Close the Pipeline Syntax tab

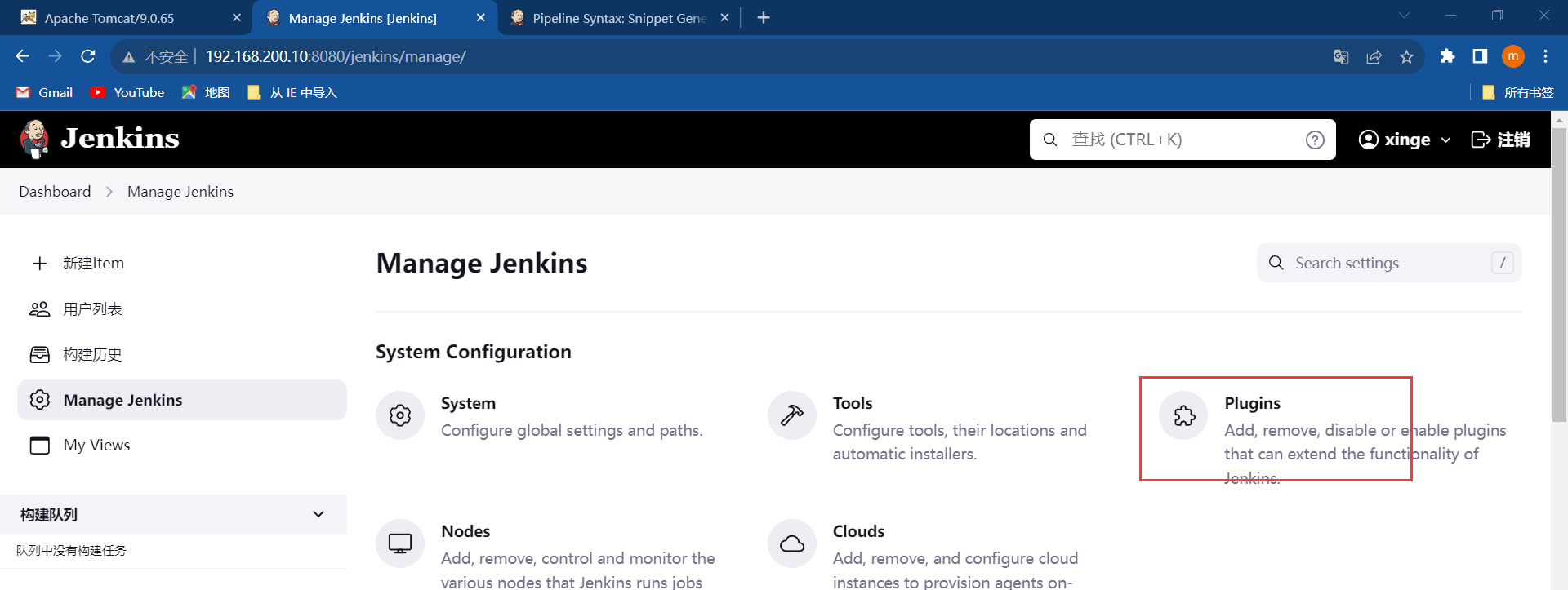724,17
